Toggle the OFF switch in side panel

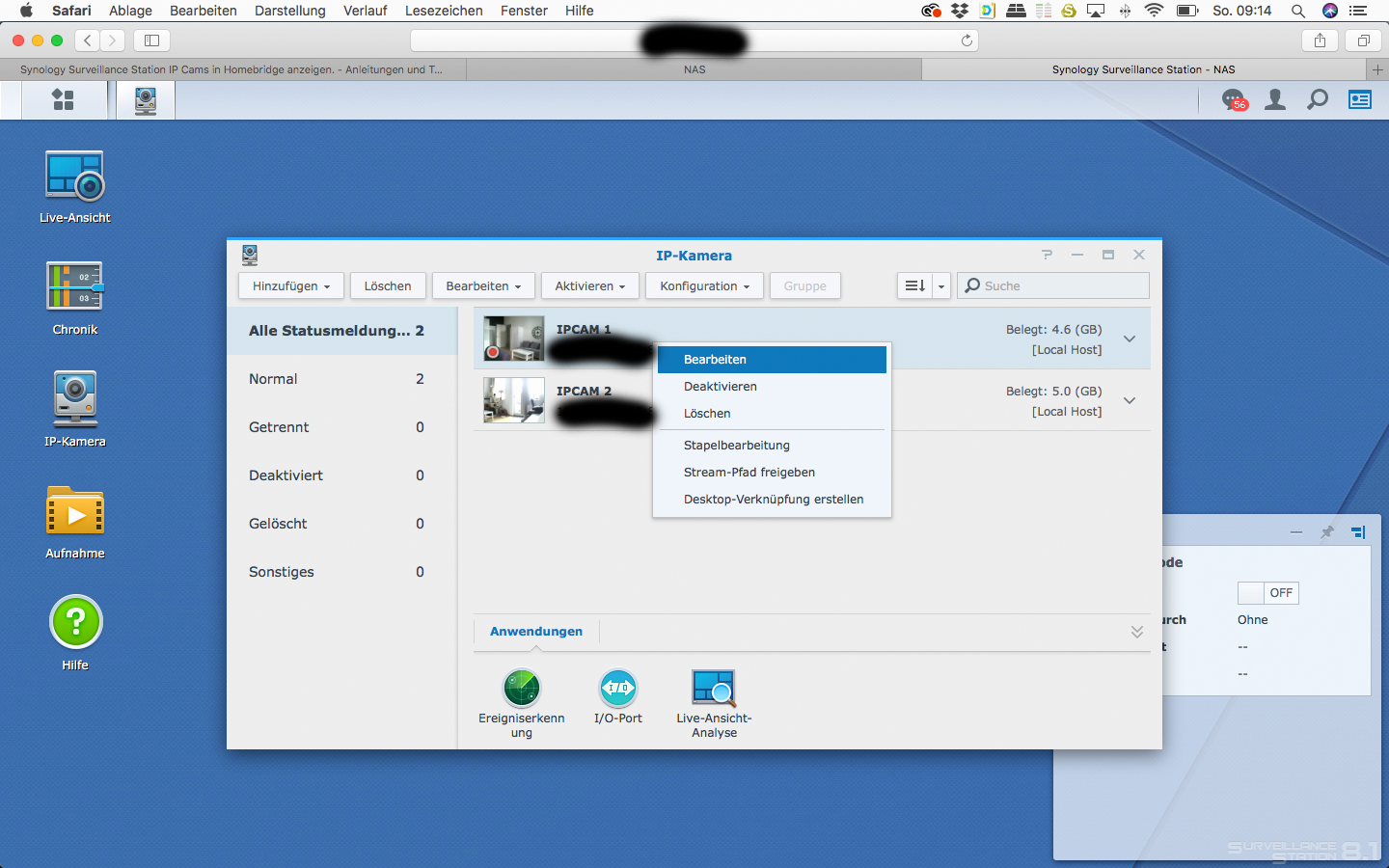(1267, 593)
